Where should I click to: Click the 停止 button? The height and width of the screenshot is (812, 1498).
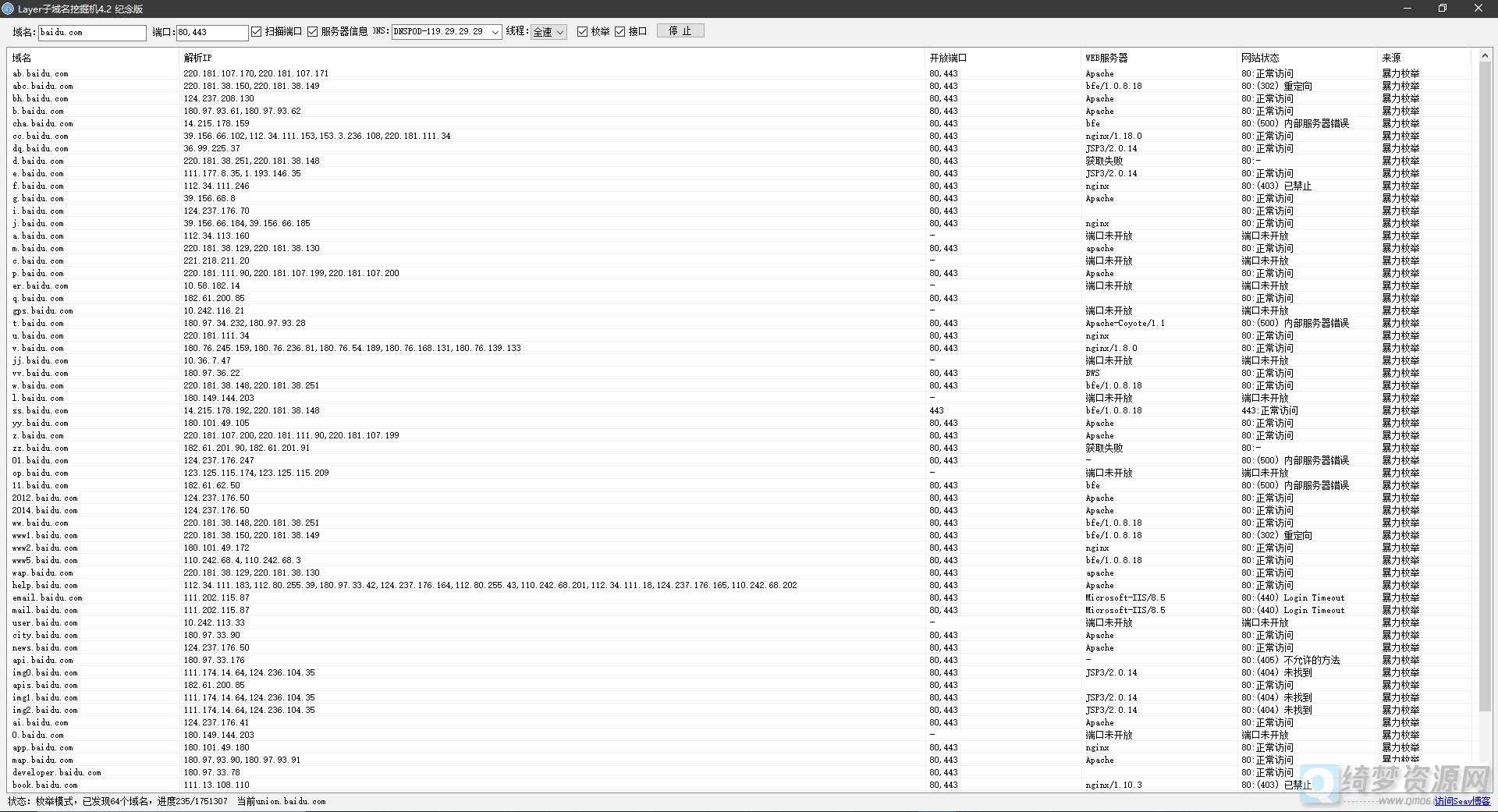coord(680,30)
